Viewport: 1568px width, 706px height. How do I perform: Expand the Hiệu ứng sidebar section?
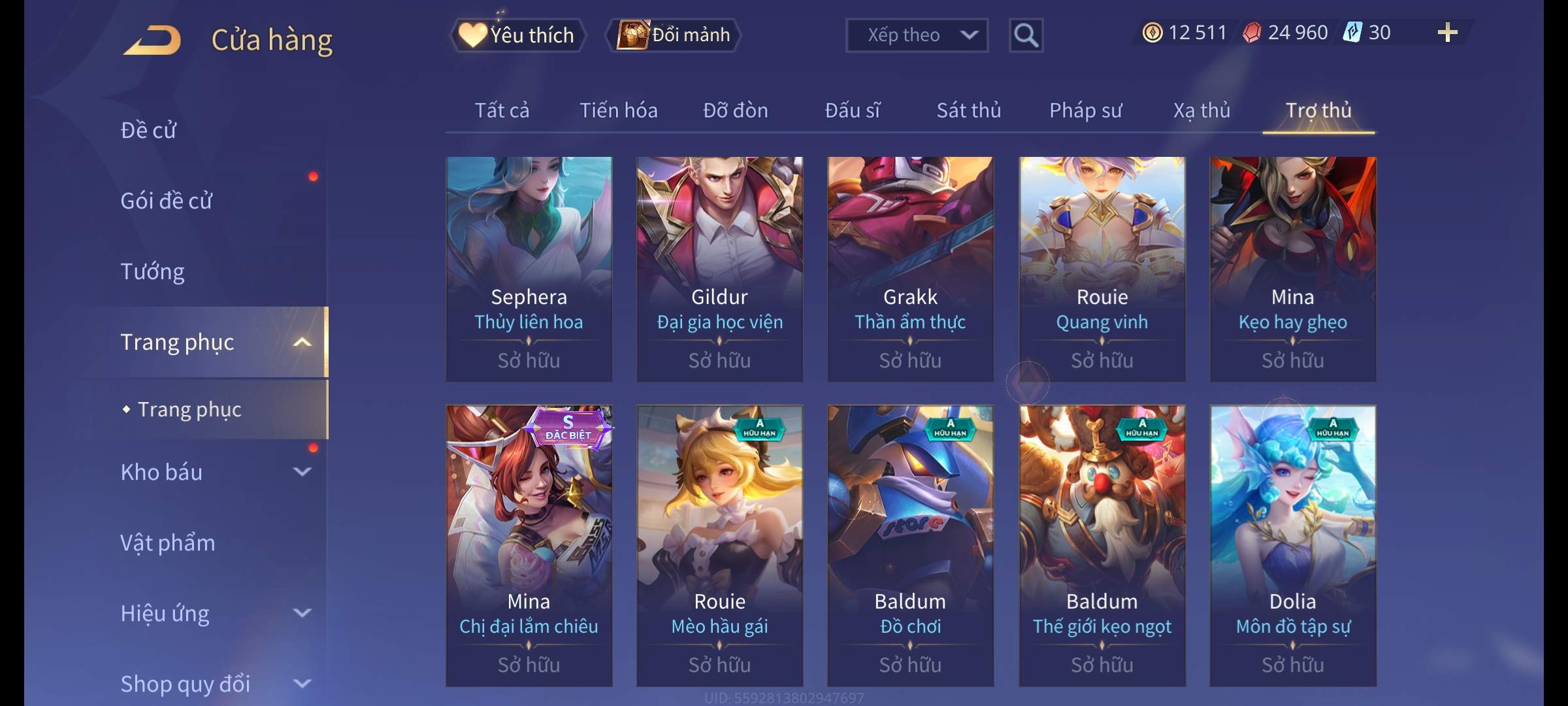pyautogui.click(x=302, y=613)
